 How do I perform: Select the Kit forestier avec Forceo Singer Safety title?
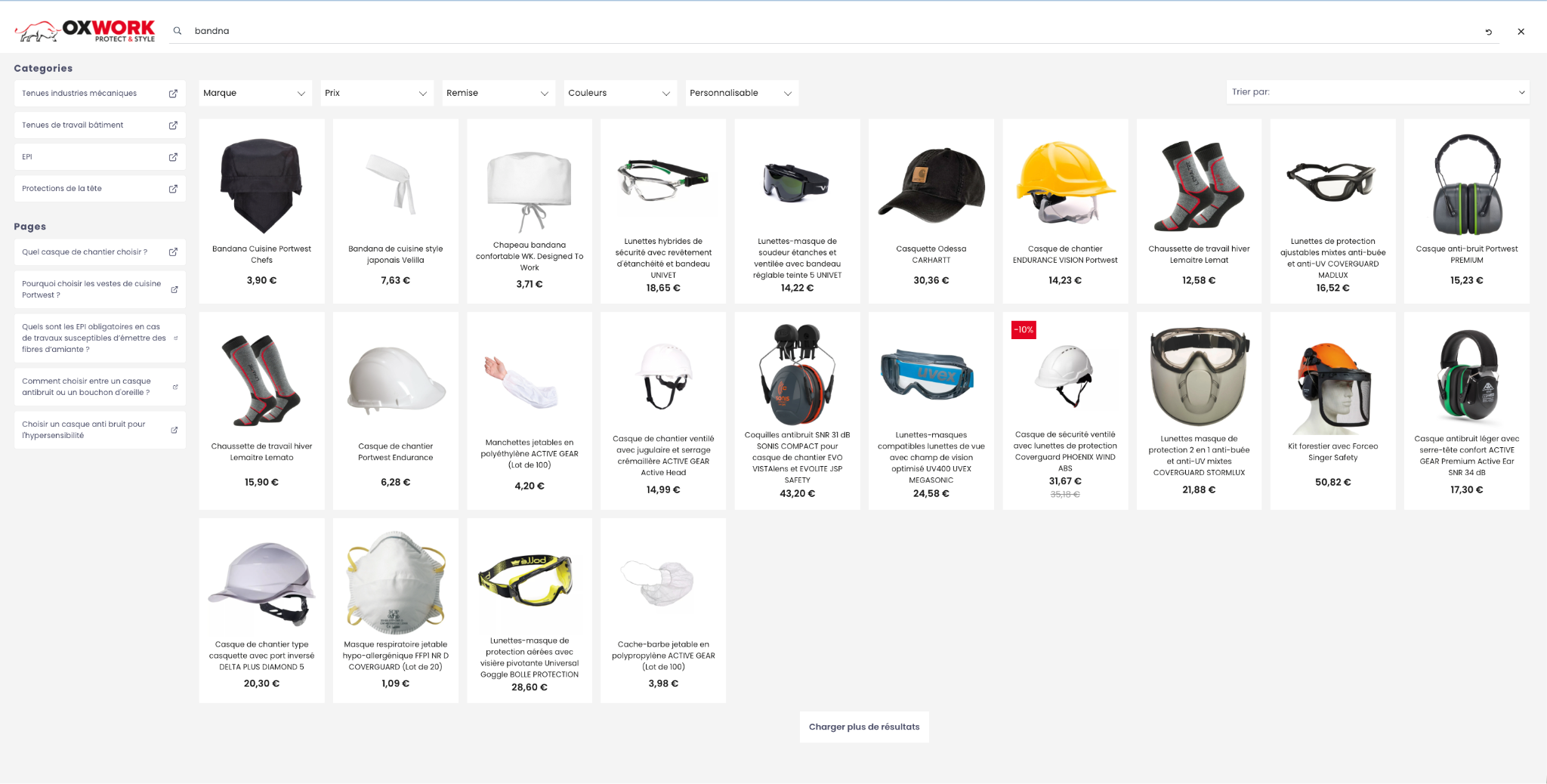coord(1332,452)
